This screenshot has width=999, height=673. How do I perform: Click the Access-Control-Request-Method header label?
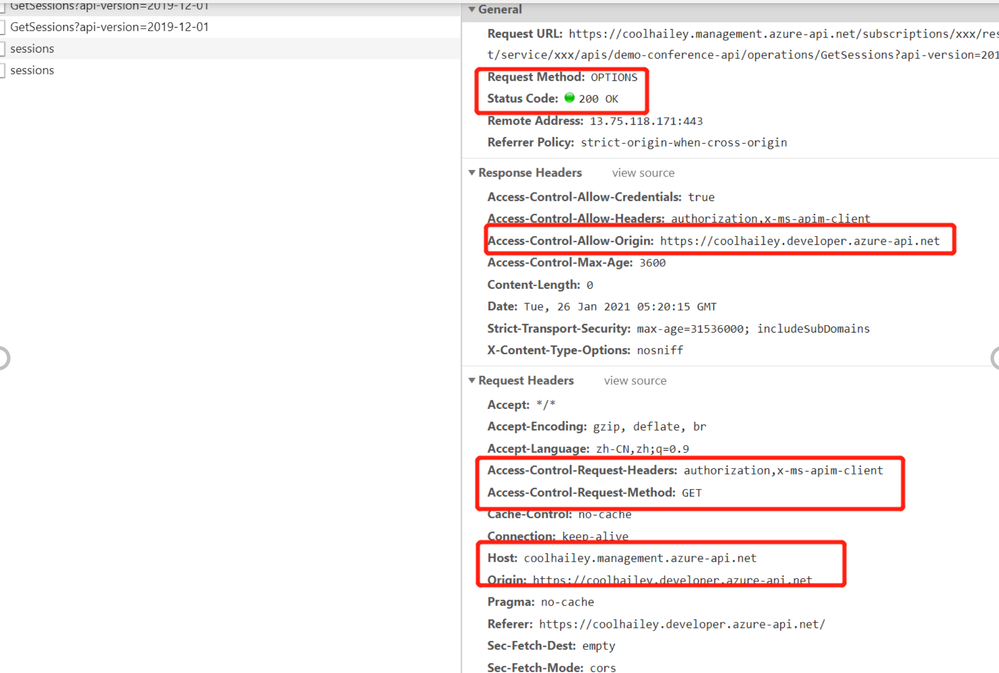(x=581, y=493)
